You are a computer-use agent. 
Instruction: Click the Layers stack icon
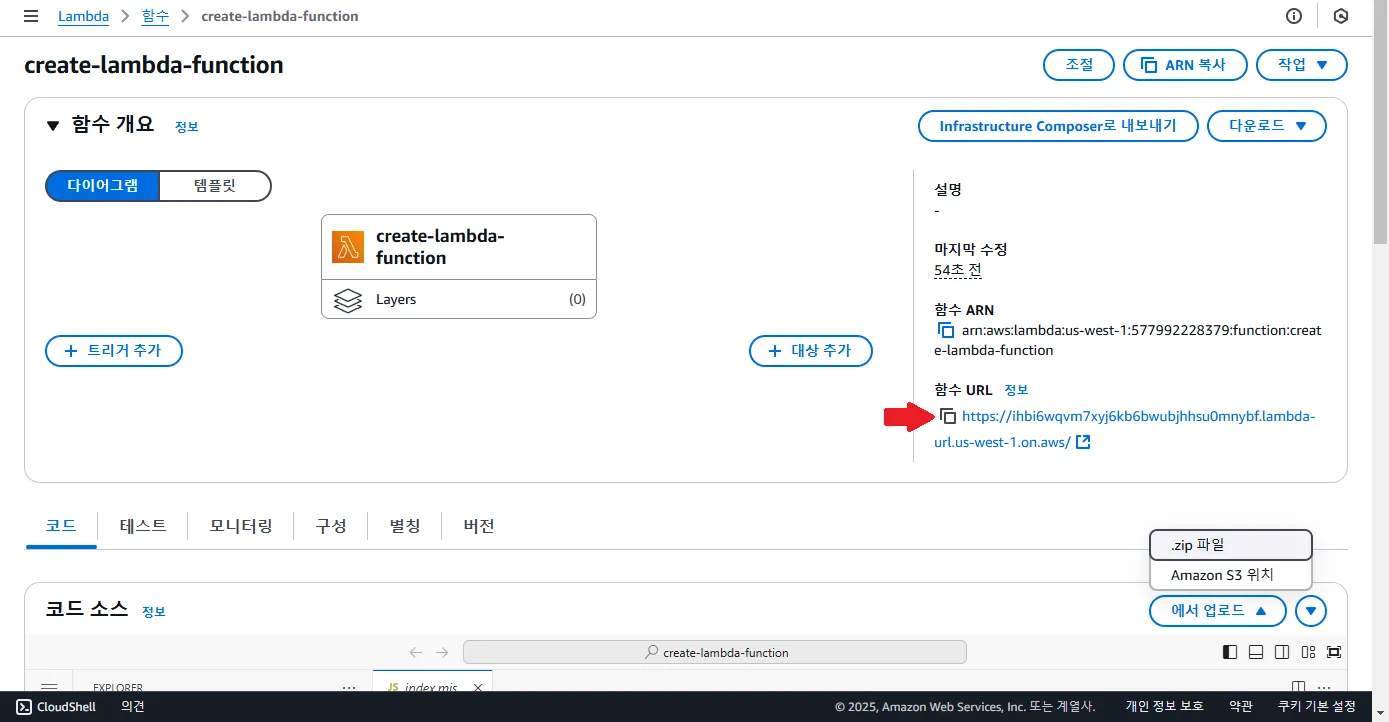click(x=348, y=300)
